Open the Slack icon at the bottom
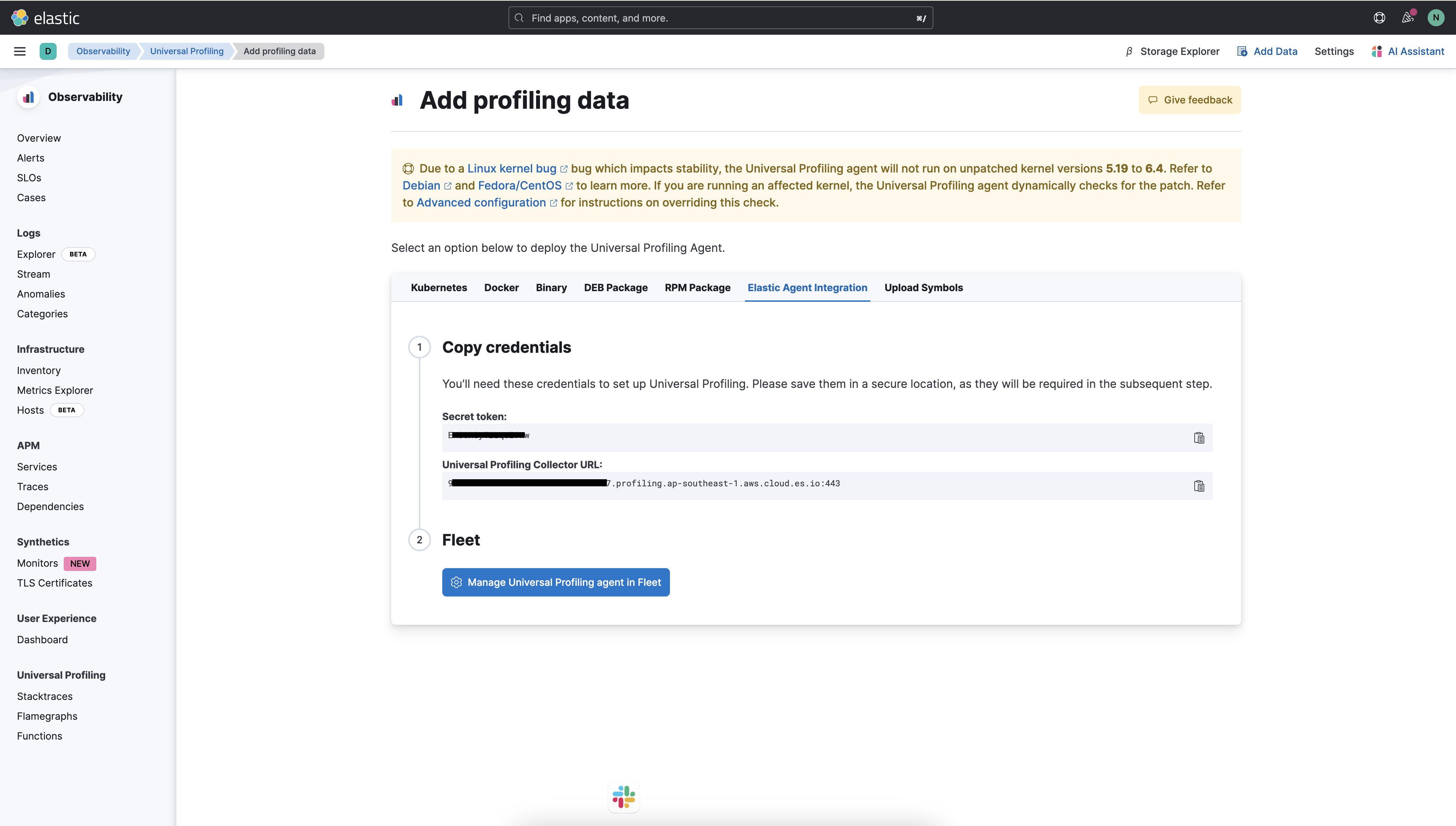This screenshot has height=826, width=1456. [x=623, y=797]
